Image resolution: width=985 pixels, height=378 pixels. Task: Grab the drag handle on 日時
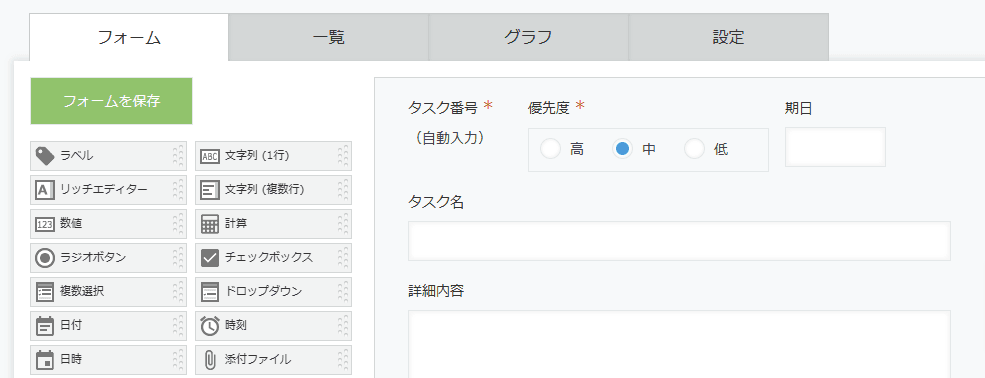pos(178,360)
